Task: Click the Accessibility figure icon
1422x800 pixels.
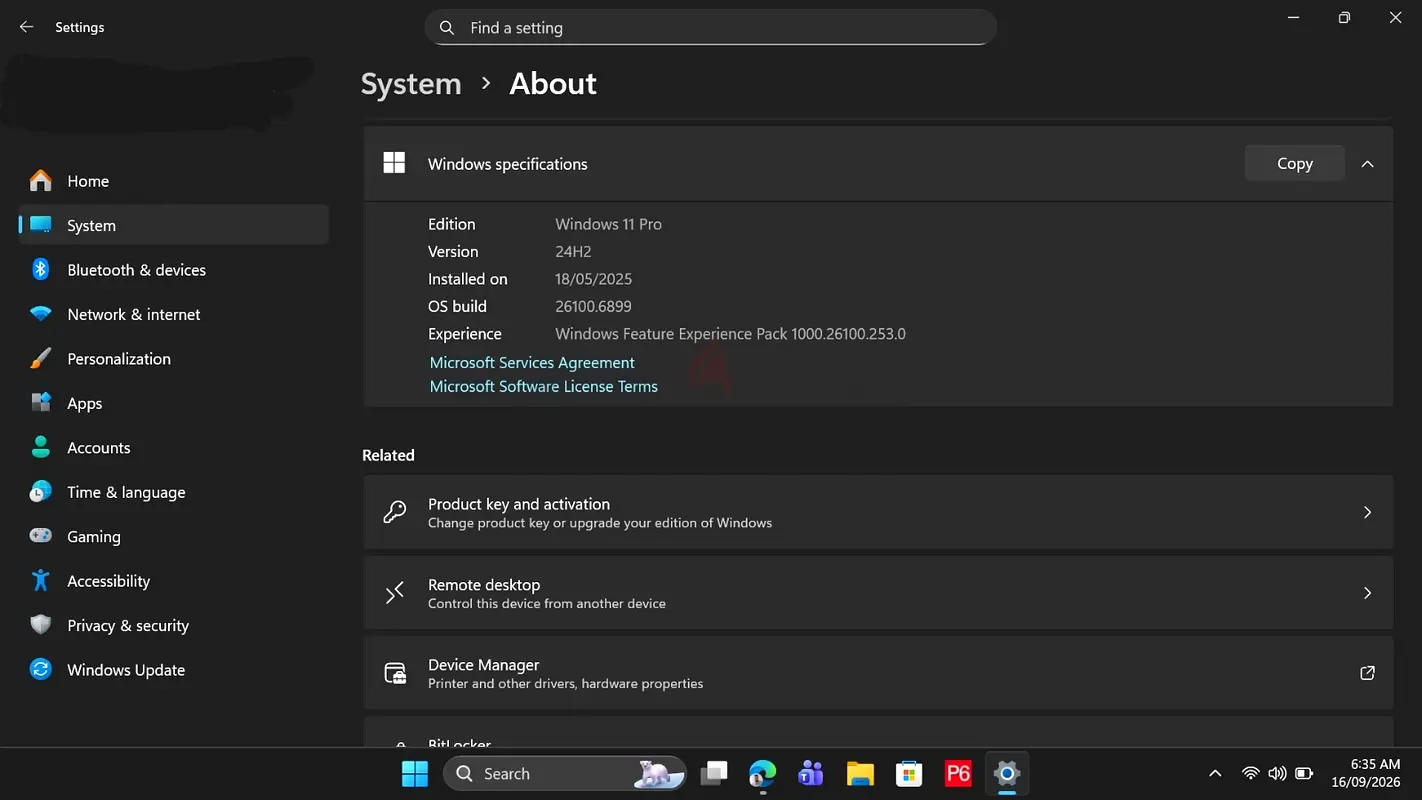Action: (x=41, y=581)
